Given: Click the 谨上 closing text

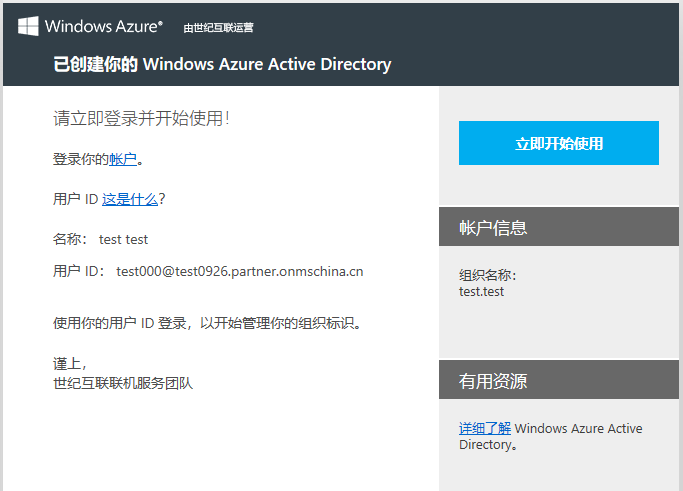Looking at the screenshot, I should [69, 364].
